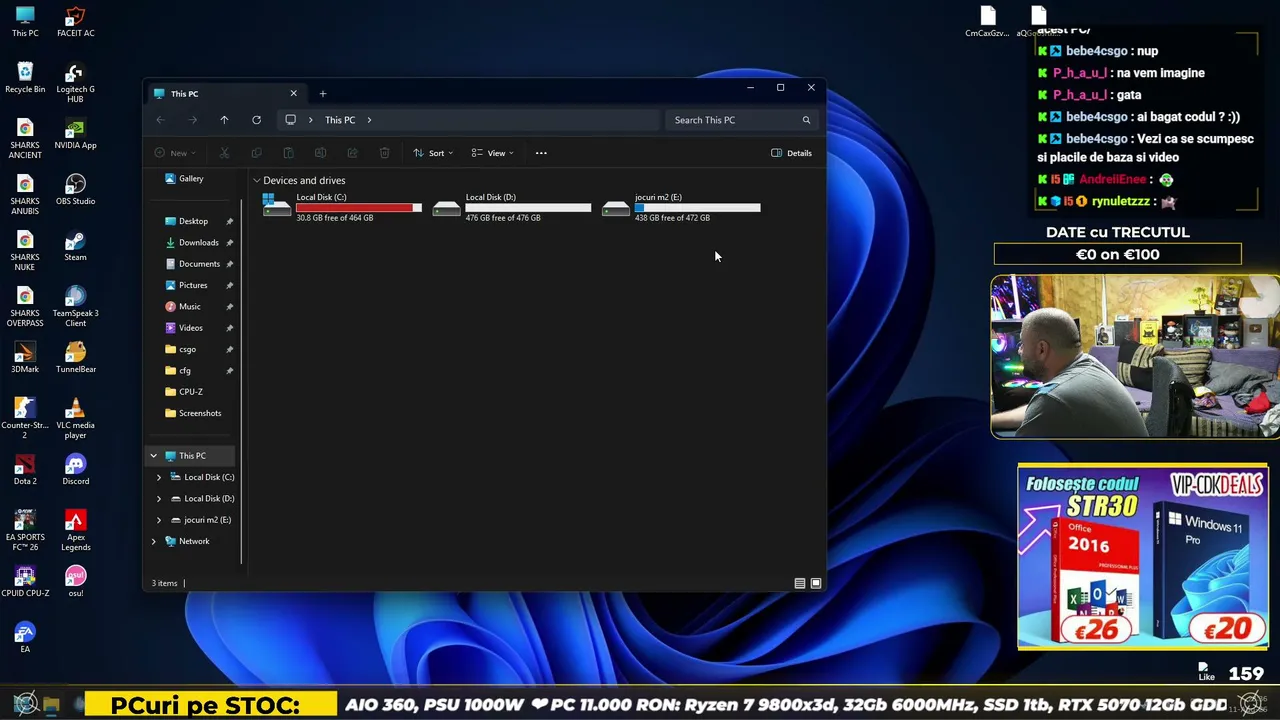Open the pinned Music folder
This screenshot has height=720, width=1280.
click(x=190, y=307)
